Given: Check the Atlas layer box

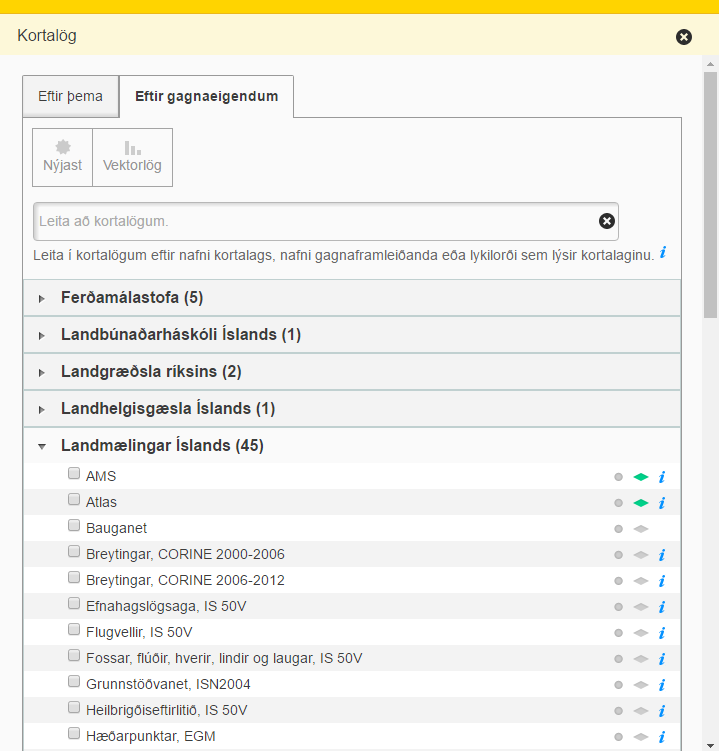Looking at the screenshot, I should [x=74, y=500].
